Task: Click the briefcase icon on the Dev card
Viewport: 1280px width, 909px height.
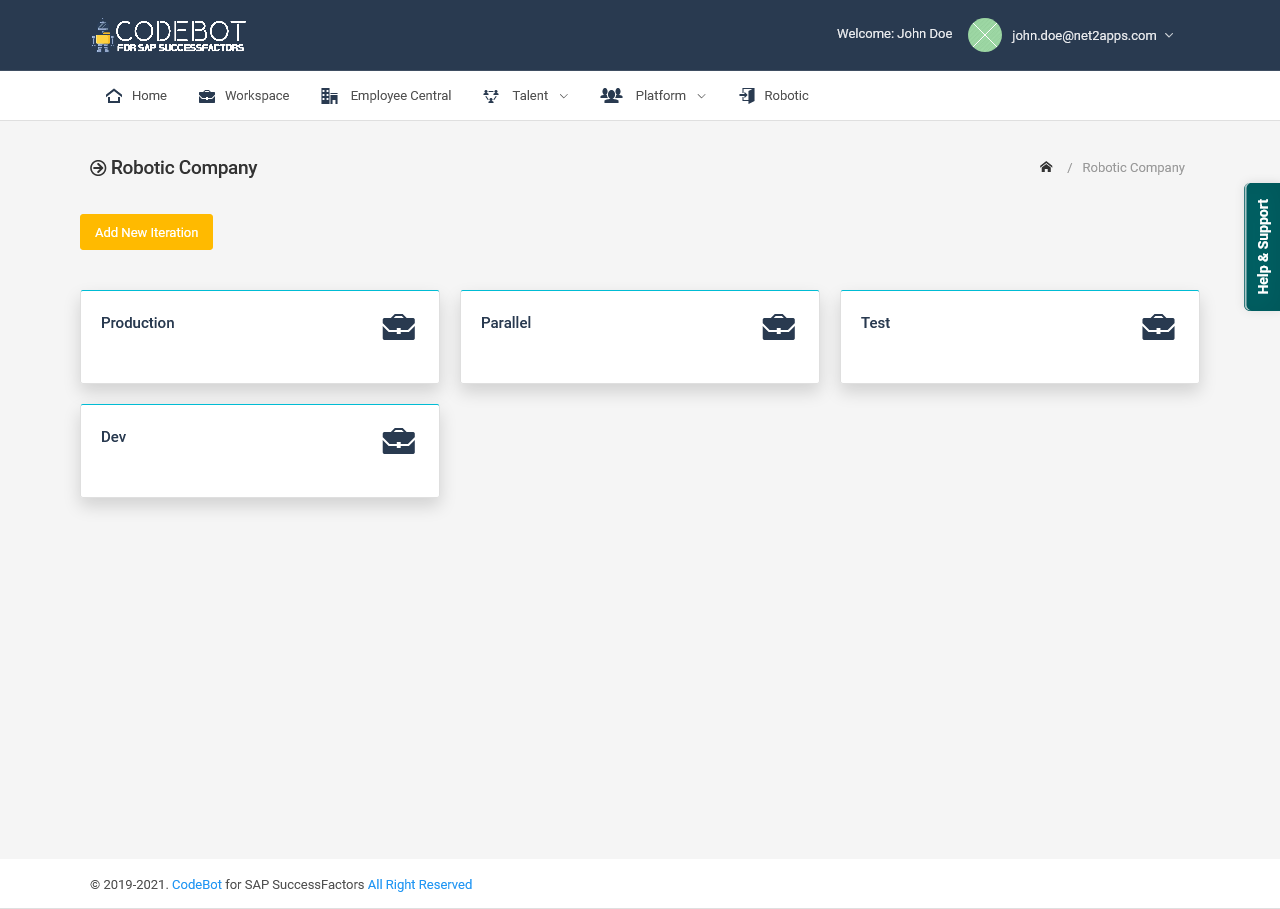Action: pos(398,440)
